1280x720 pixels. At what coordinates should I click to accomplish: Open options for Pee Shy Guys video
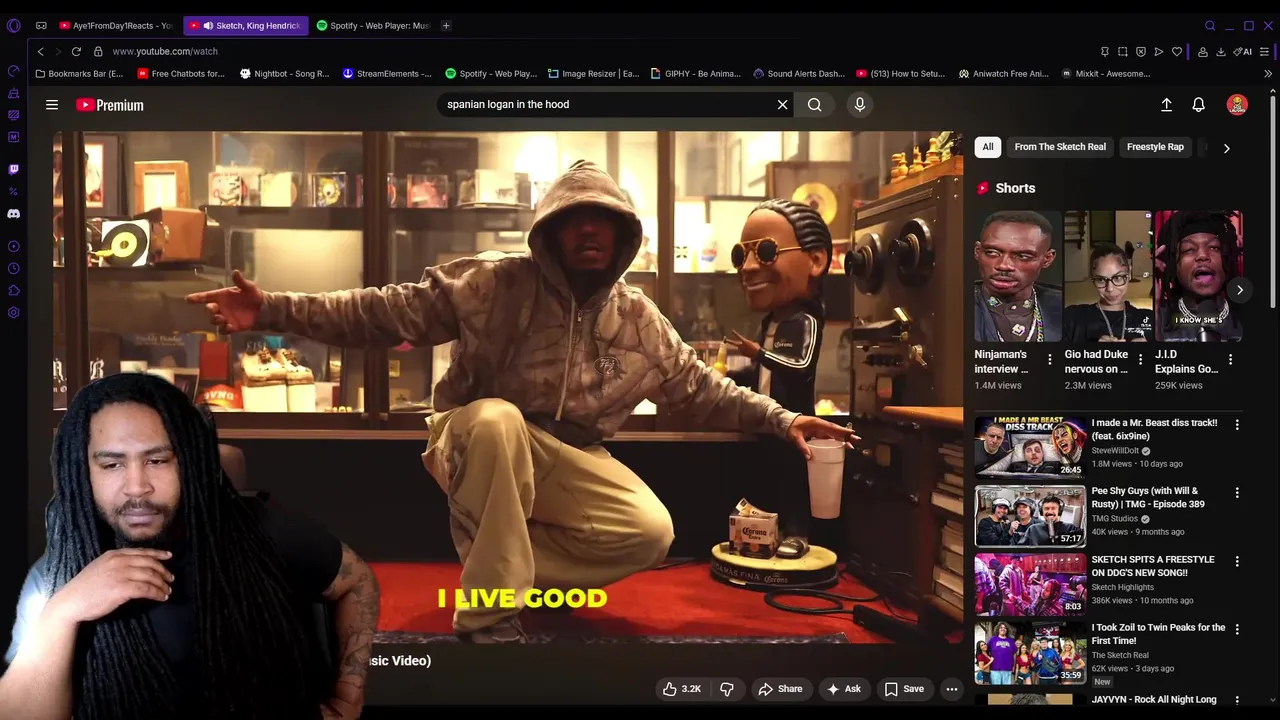[1237, 493]
